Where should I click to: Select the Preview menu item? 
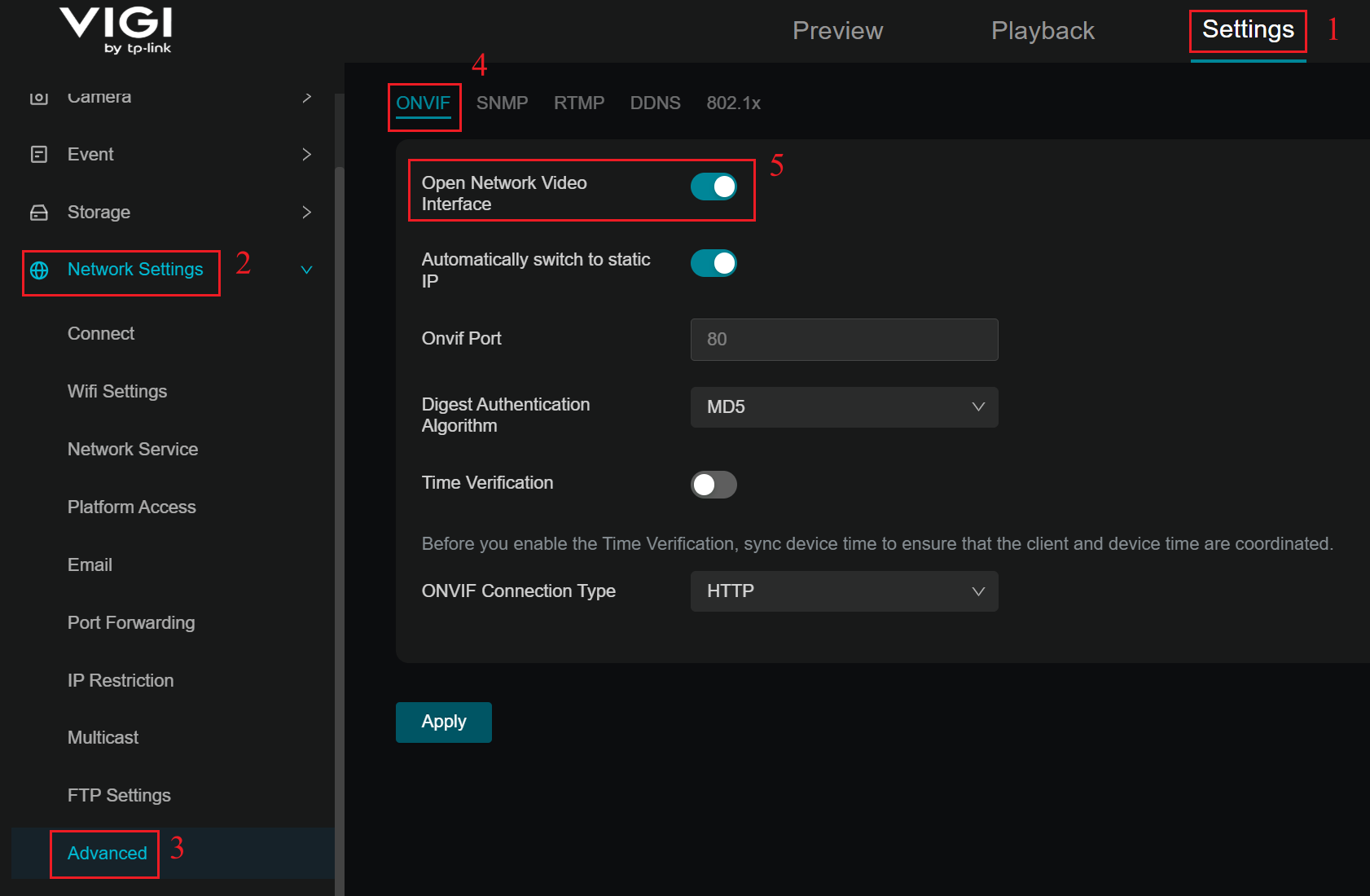pyautogui.click(x=837, y=30)
